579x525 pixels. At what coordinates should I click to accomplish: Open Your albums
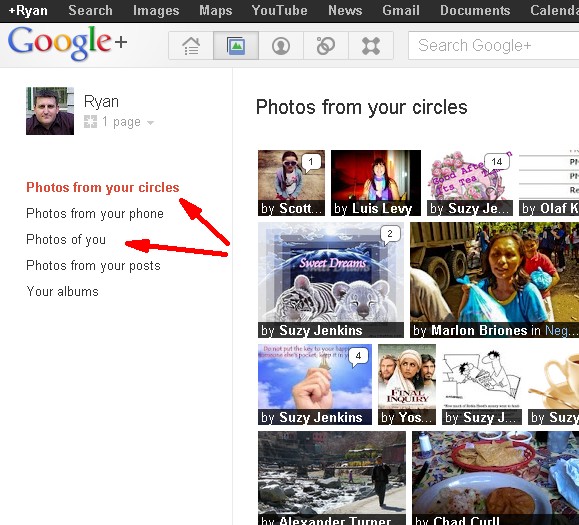[62, 292]
